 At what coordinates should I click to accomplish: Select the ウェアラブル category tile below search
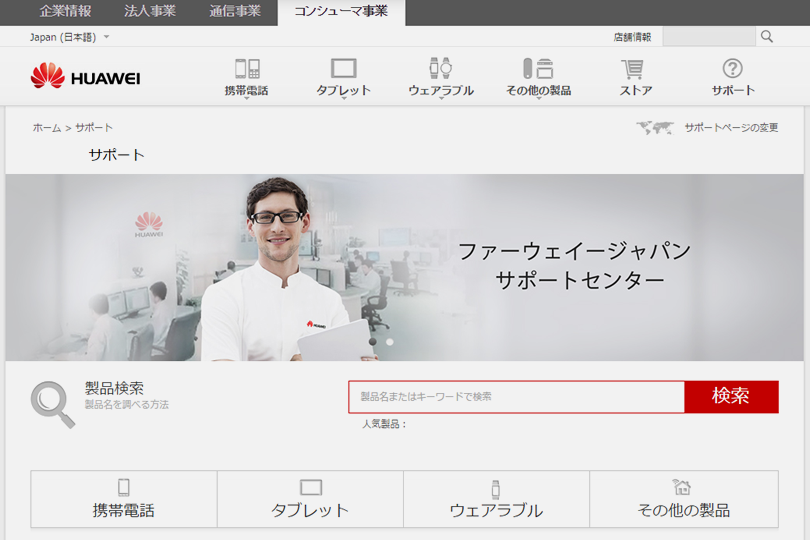click(x=496, y=499)
